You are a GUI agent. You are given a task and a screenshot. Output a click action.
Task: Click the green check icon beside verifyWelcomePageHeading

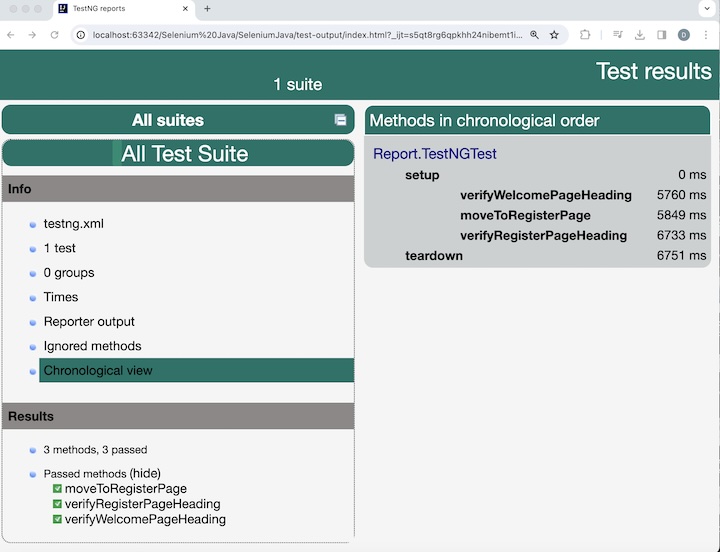[x=57, y=519]
